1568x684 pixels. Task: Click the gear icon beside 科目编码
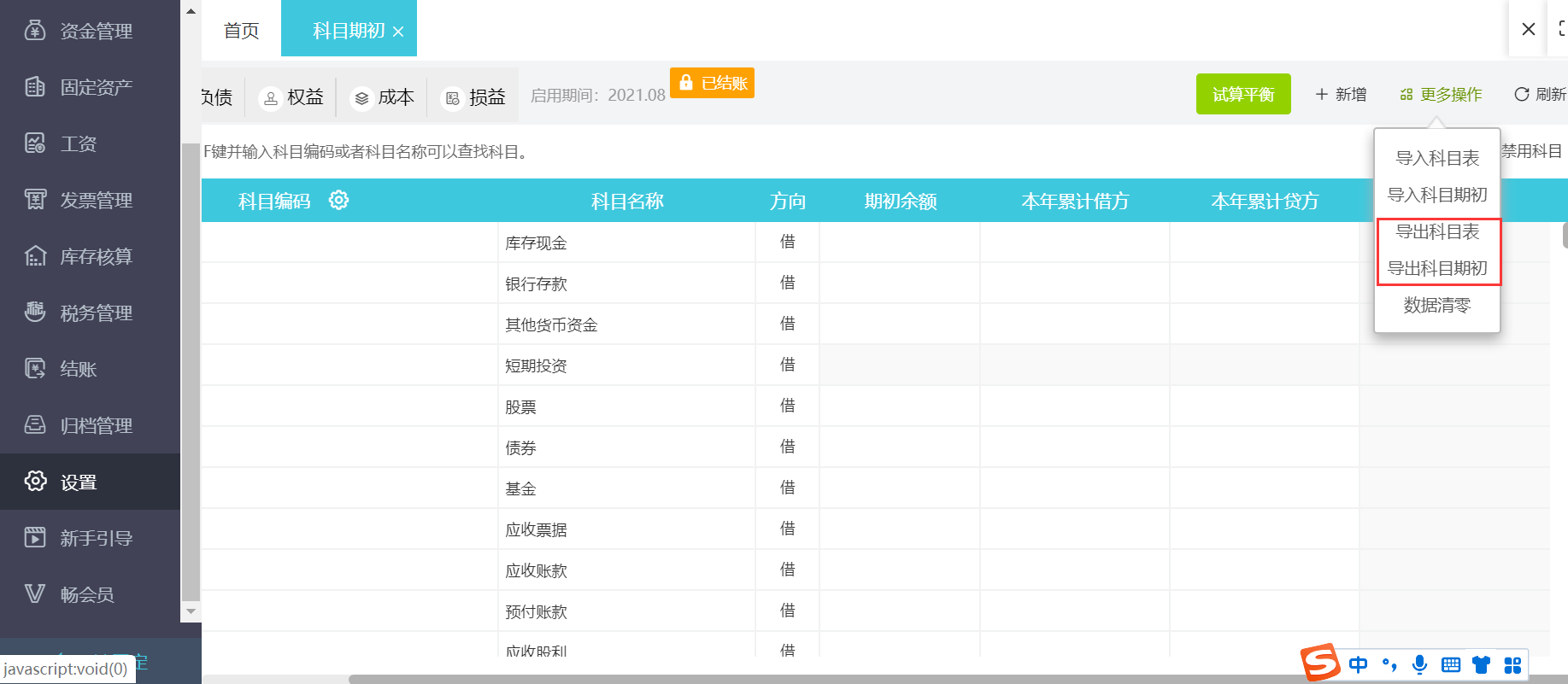tap(338, 201)
